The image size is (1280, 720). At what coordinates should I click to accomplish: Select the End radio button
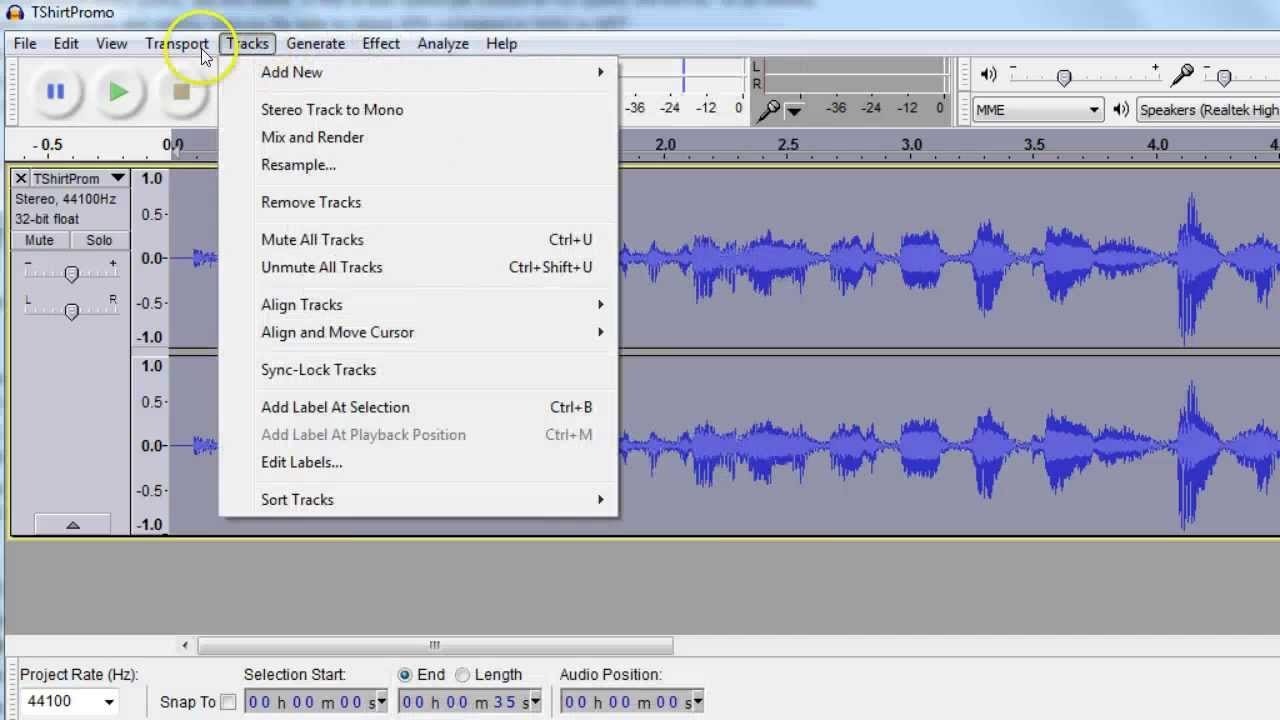pos(404,675)
